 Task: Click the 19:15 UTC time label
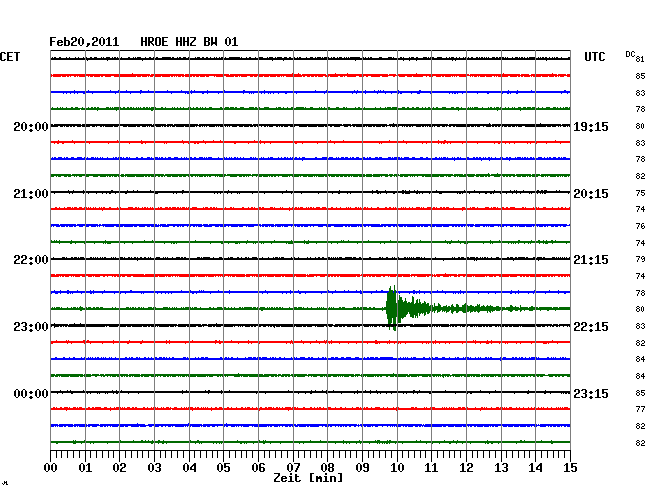[591, 126]
